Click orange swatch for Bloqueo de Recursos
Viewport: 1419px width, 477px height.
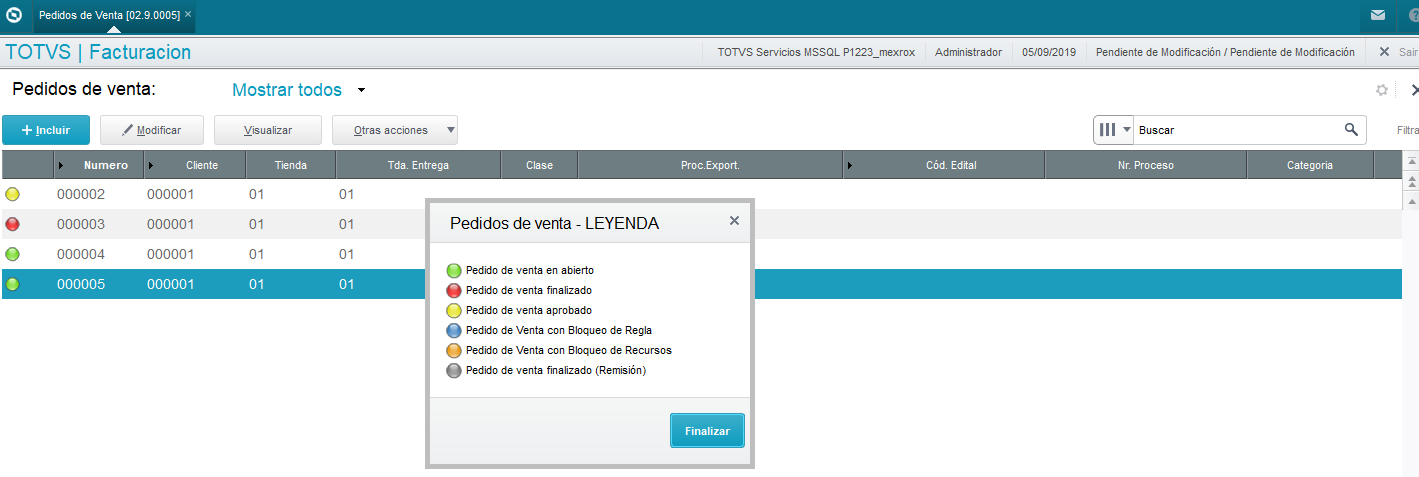(x=454, y=350)
